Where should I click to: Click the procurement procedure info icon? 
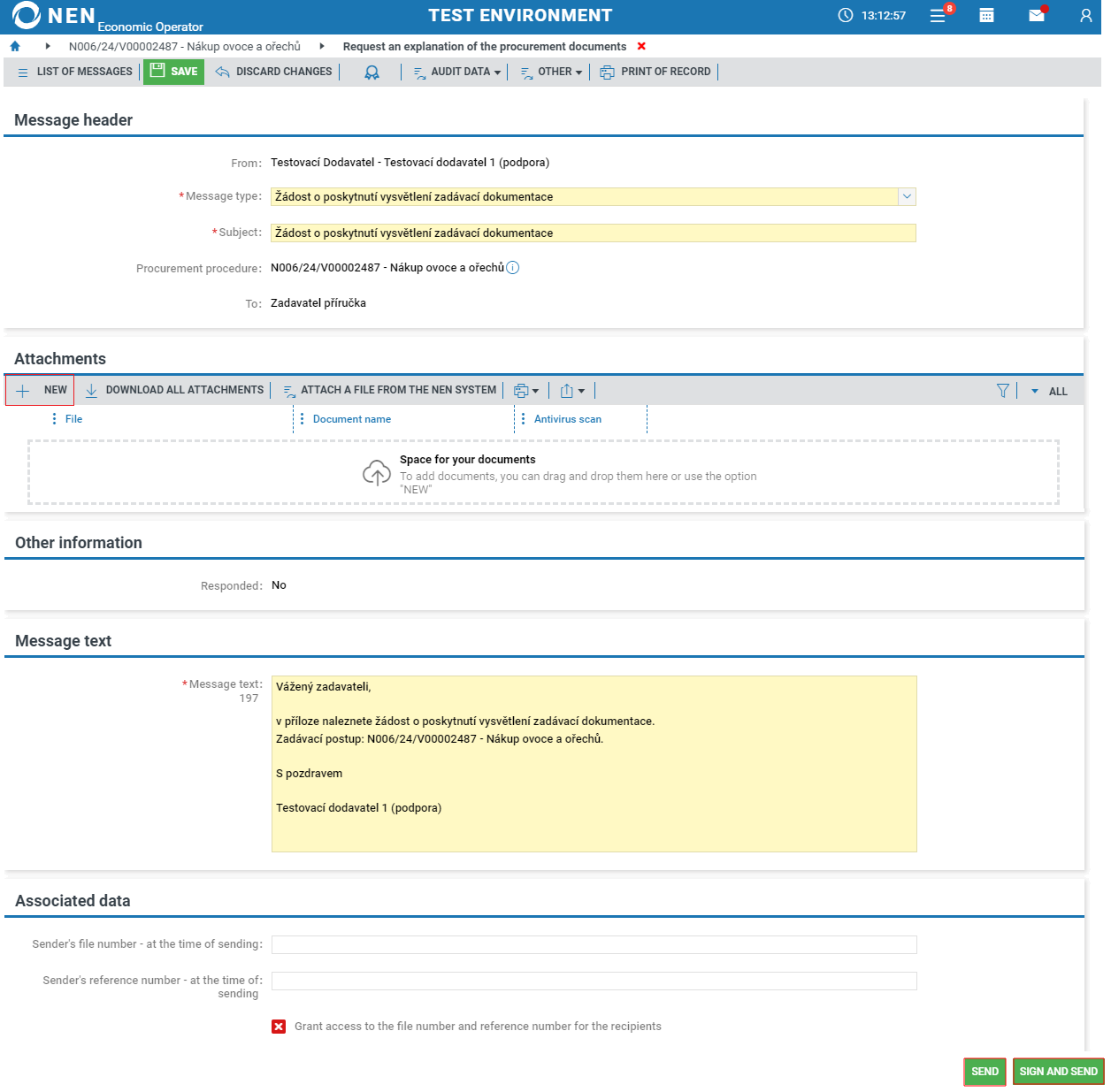coord(513,267)
